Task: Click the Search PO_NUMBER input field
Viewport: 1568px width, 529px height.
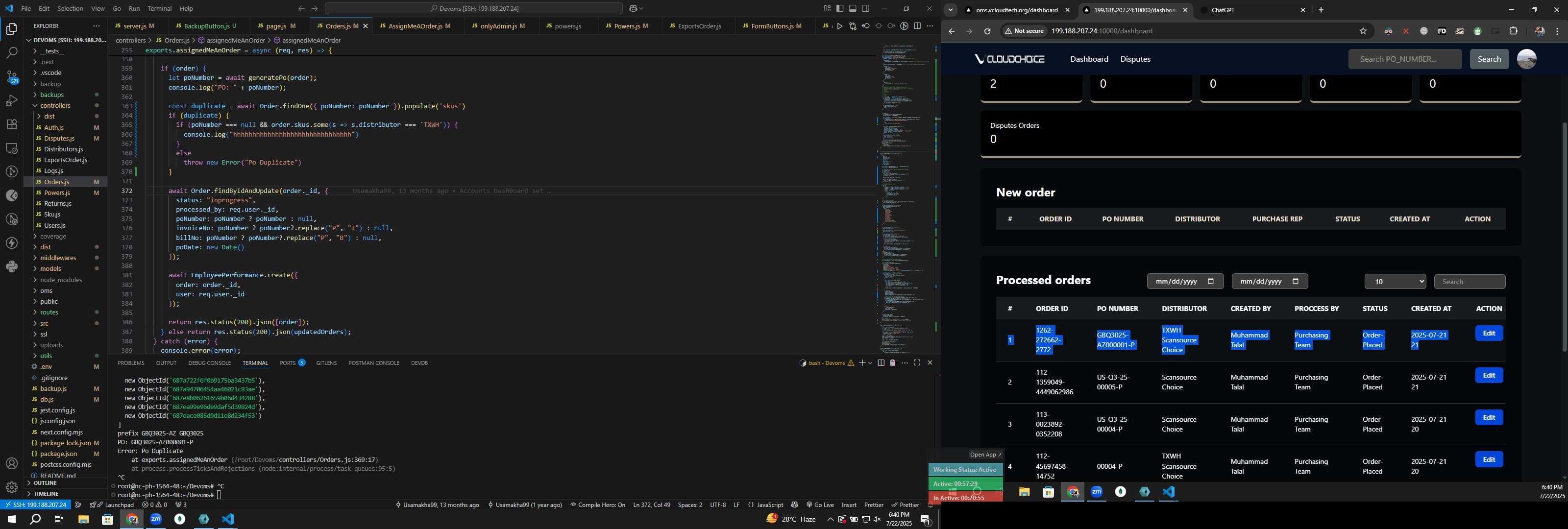Action: [x=1404, y=59]
